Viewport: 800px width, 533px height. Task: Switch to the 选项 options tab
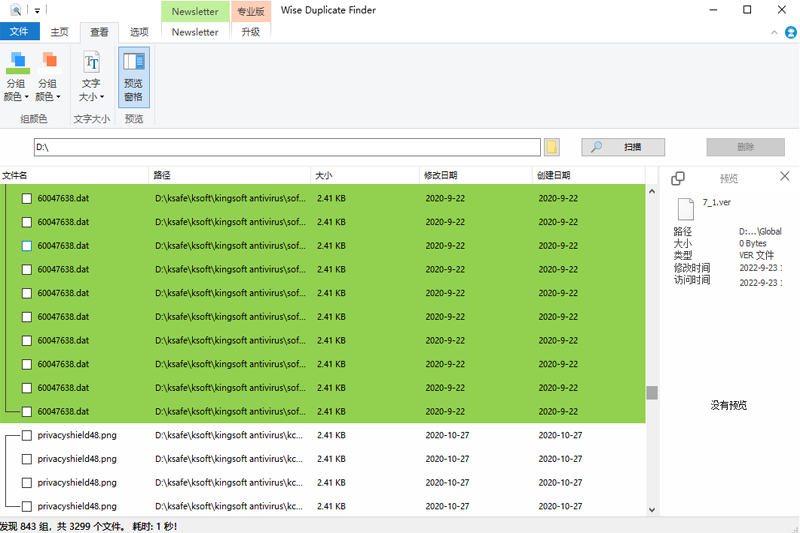139,32
